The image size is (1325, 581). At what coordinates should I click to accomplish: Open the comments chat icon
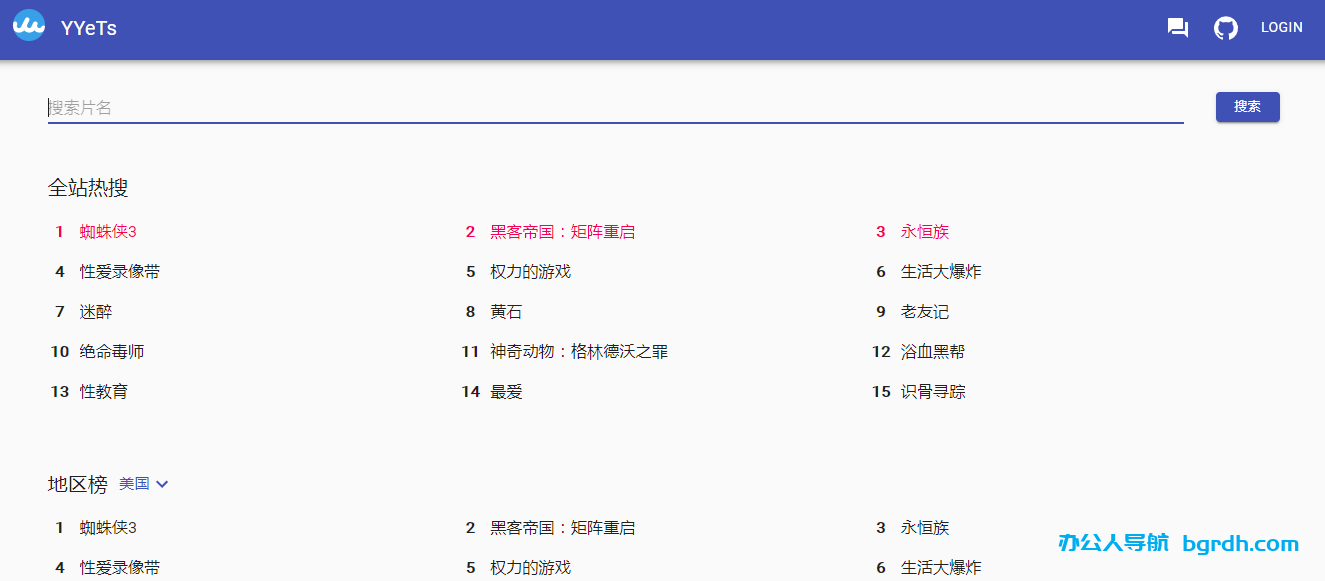pyautogui.click(x=1178, y=28)
